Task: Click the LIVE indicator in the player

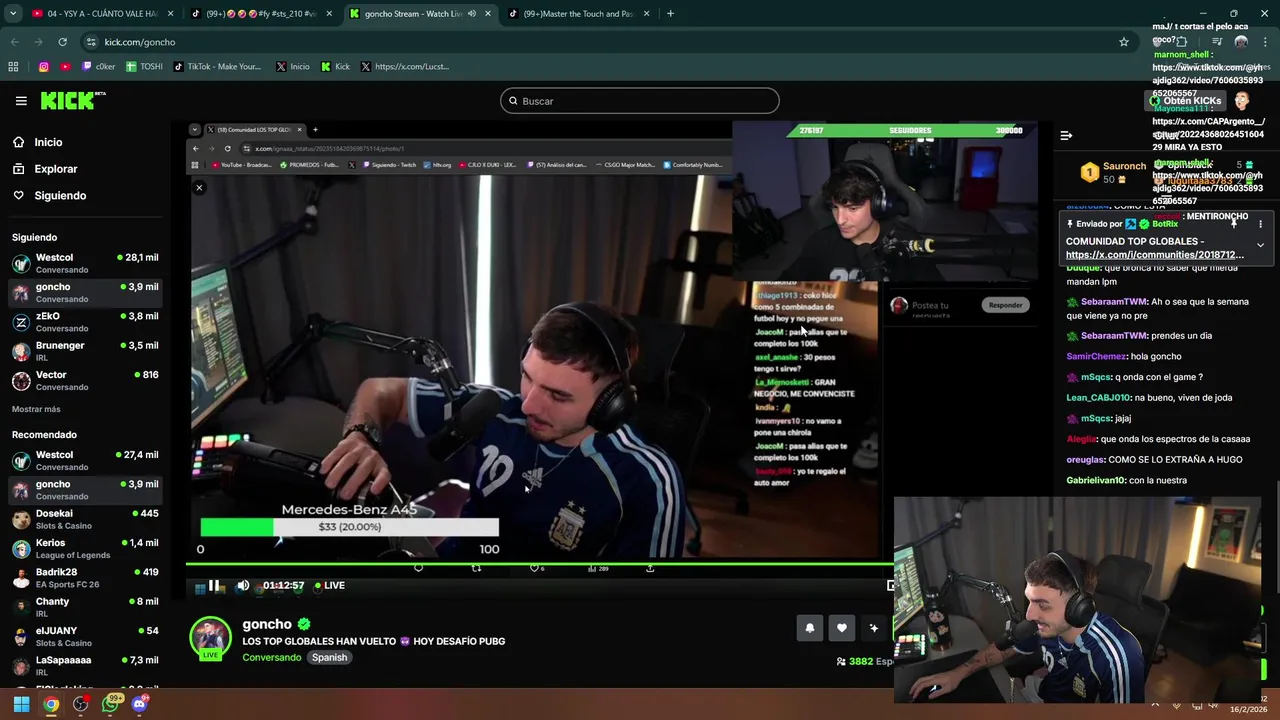Action: coord(329,586)
